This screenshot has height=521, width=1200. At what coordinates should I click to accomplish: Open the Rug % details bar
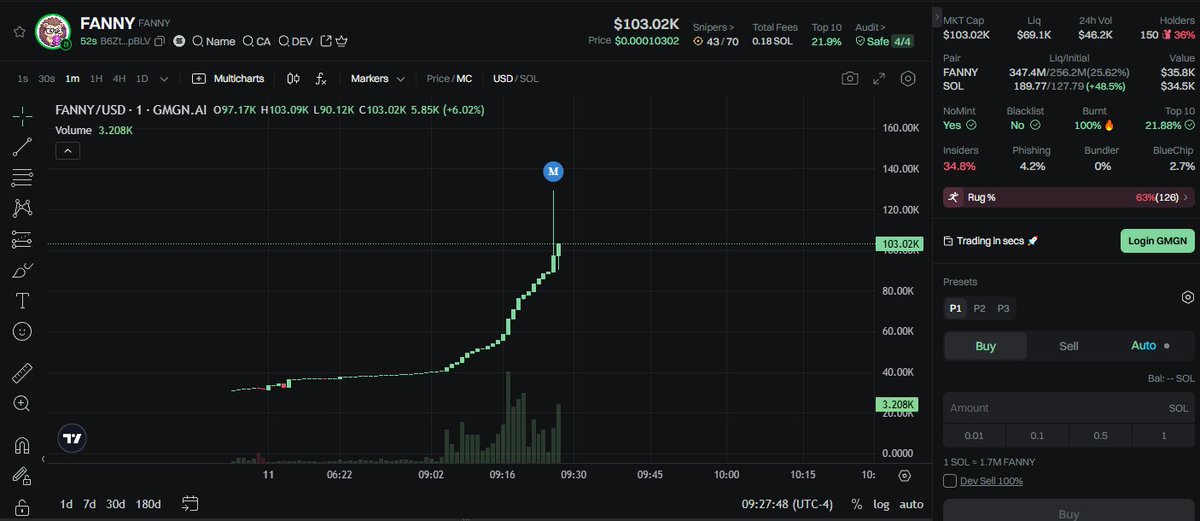coord(1068,198)
